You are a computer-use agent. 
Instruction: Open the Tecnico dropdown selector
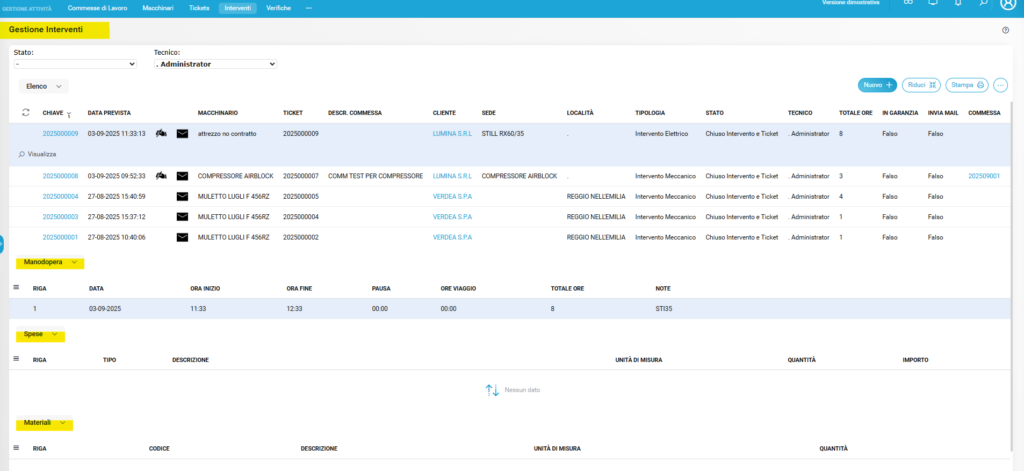(214, 64)
